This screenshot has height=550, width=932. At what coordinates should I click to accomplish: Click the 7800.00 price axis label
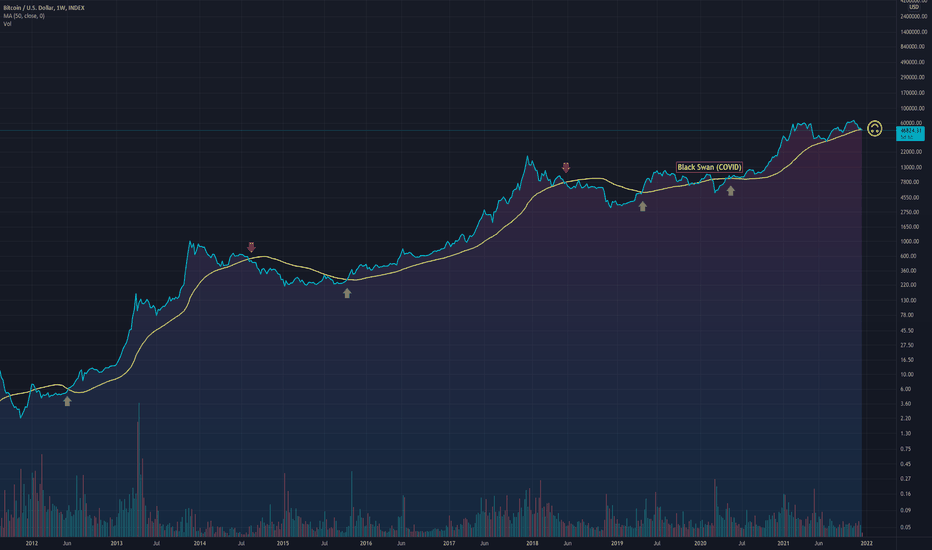(x=910, y=183)
